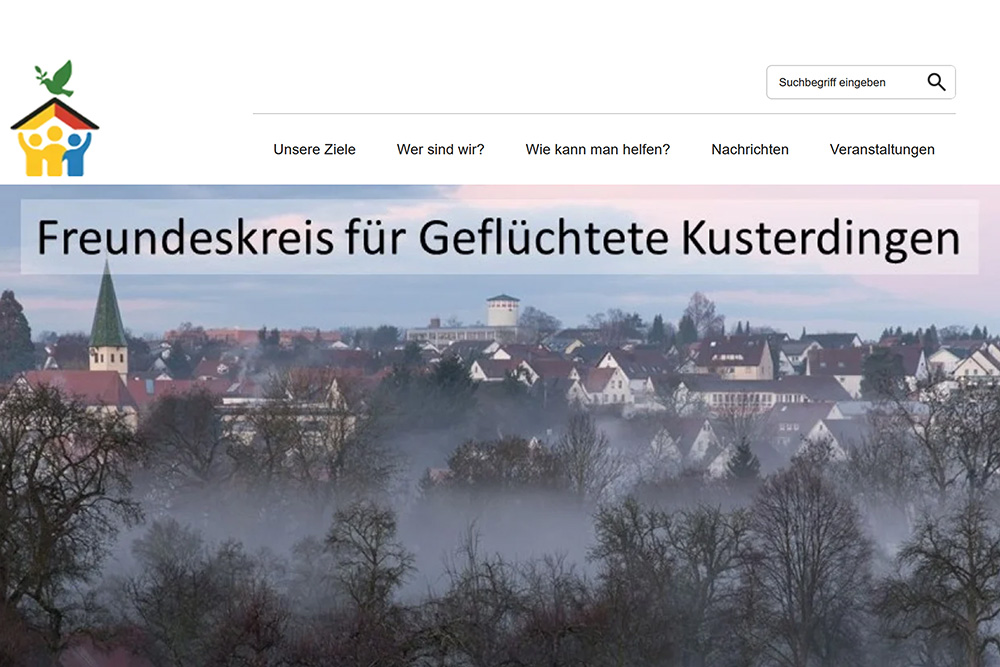Open the 'Nachrichten' section
This screenshot has width=1000, height=667.
[x=750, y=149]
